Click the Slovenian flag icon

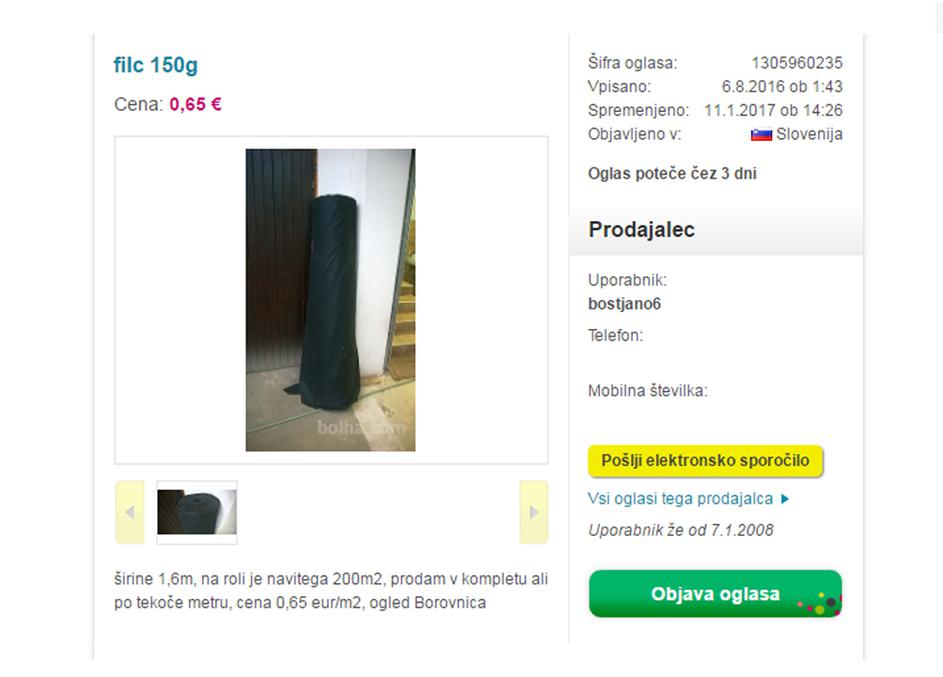coord(761,135)
